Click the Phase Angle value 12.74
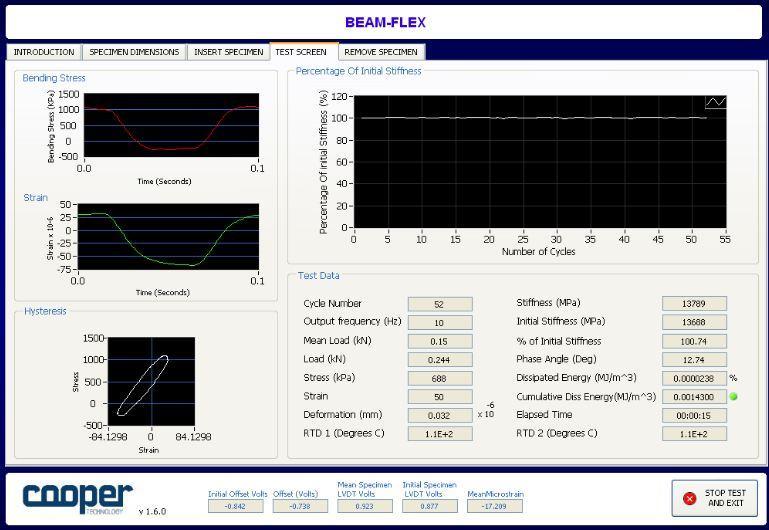Screen dimensions: 769x530 (x=694, y=359)
